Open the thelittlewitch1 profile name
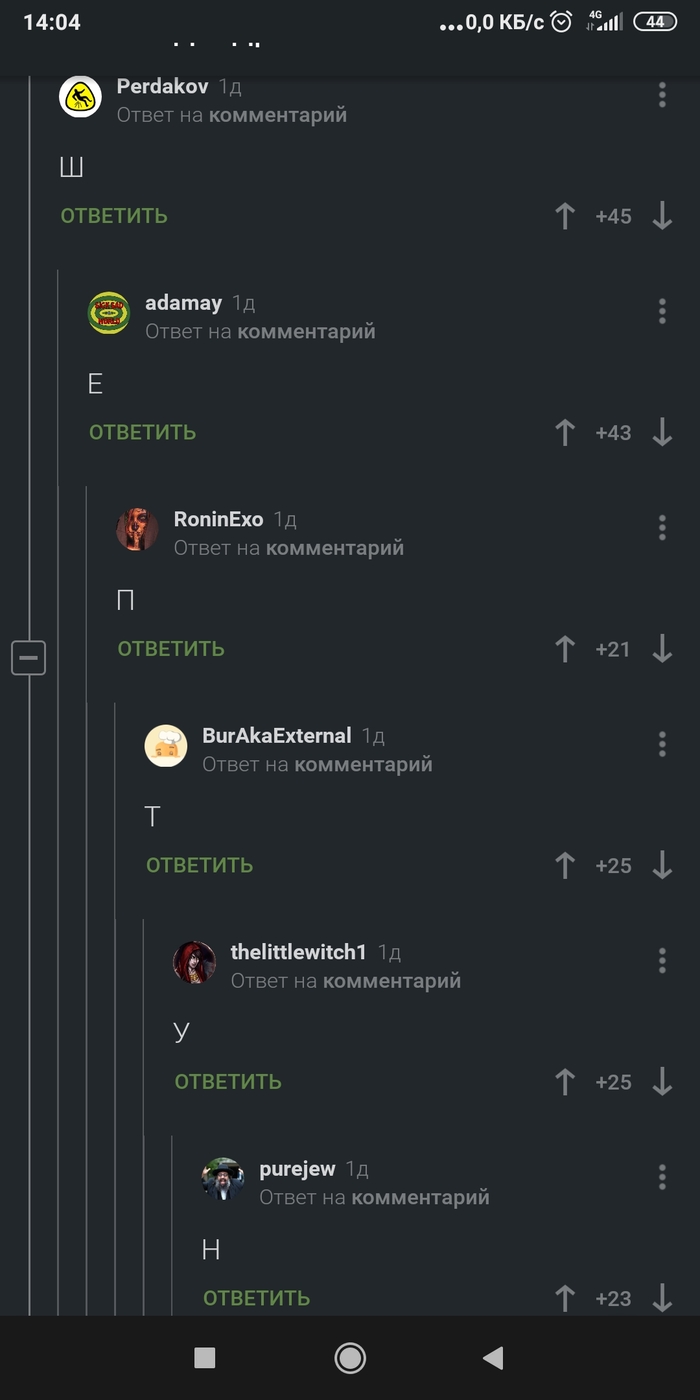The width and height of the screenshot is (700, 1400). [299, 952]
